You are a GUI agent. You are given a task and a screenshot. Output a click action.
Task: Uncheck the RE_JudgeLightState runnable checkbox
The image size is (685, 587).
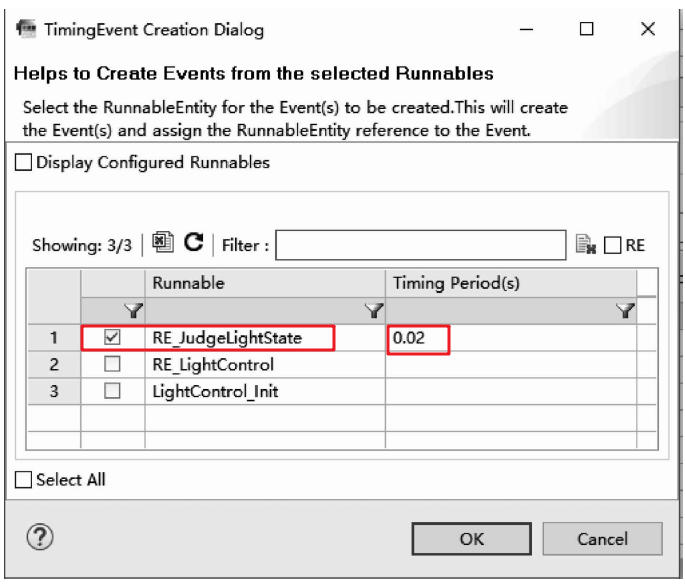[113, 339]
